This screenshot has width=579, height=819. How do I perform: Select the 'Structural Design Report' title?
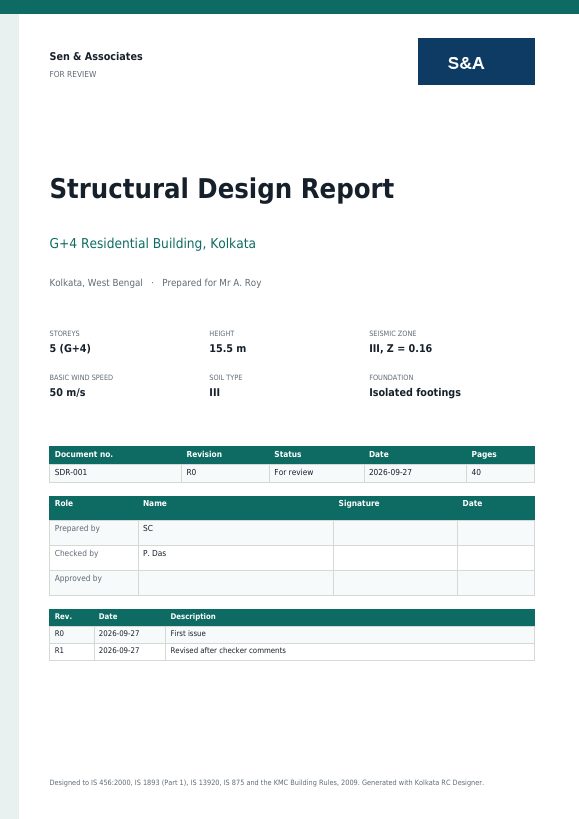[221, 189]
